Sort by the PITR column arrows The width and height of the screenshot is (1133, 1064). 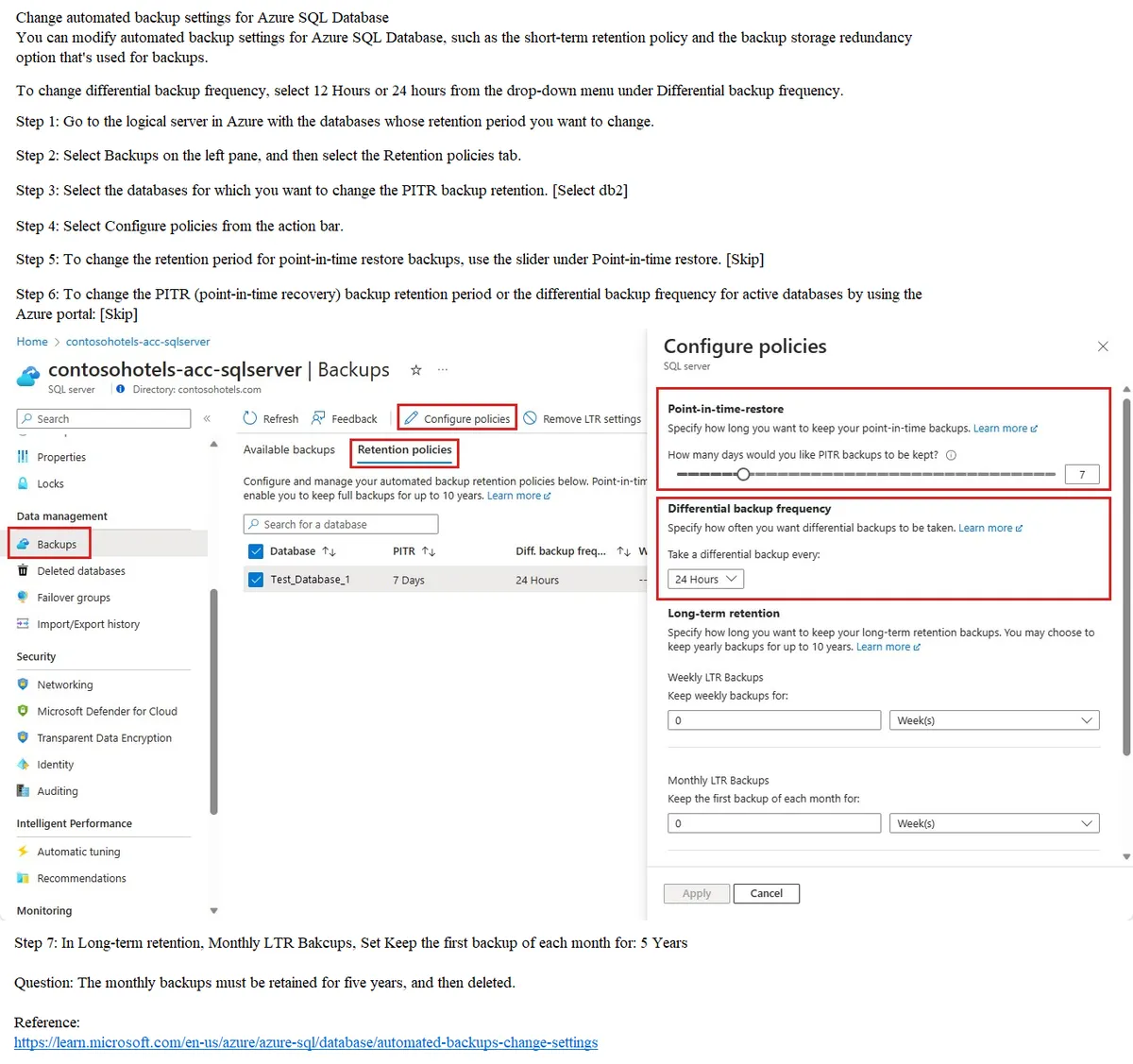(429, 551)
